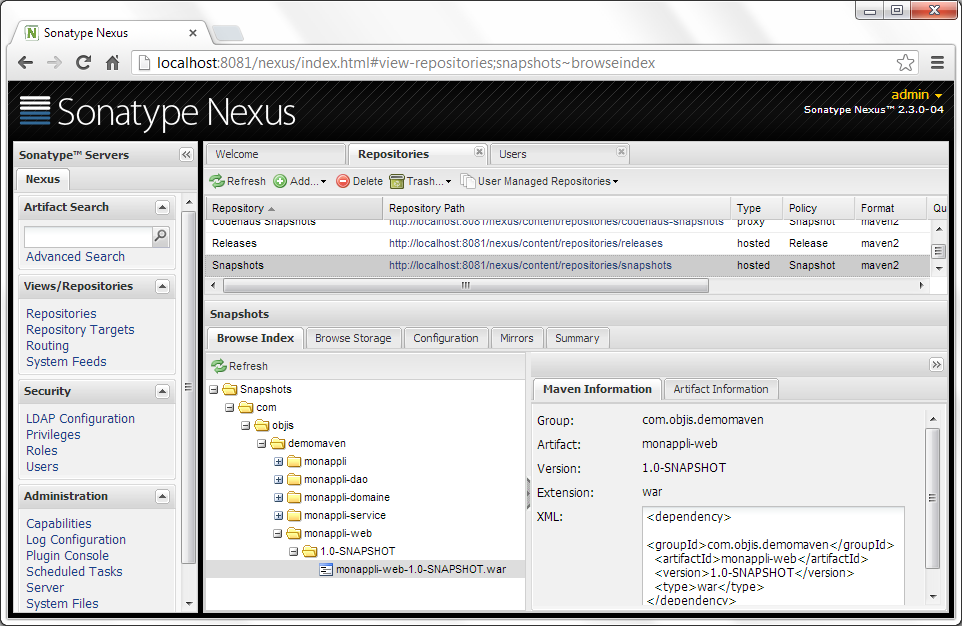
Task: Collapse the Snapshots root tree node
Action: pos(214,389)
